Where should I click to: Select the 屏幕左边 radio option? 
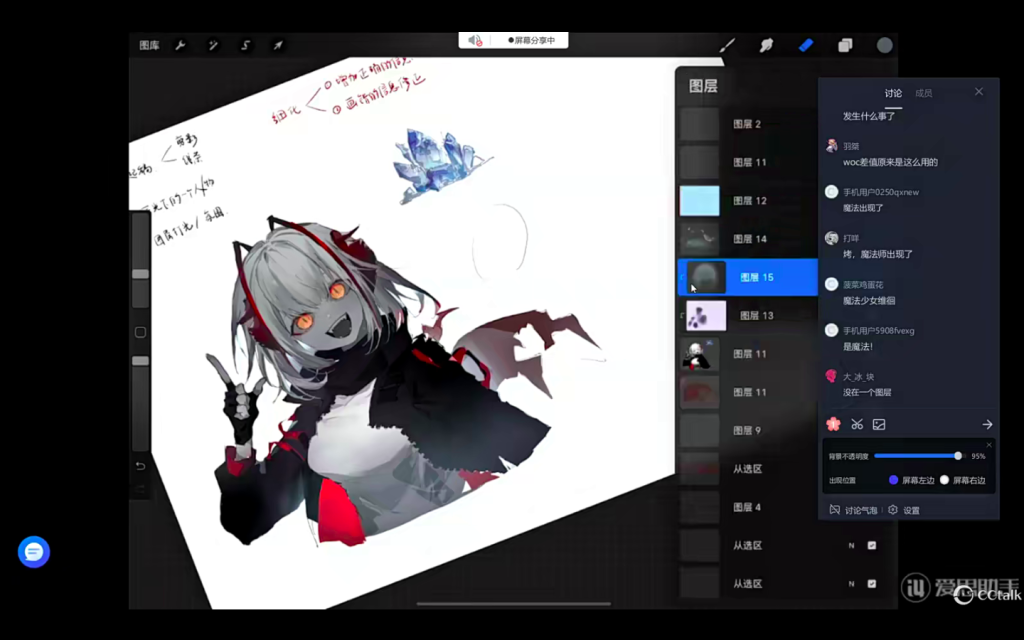pos(894,480)
